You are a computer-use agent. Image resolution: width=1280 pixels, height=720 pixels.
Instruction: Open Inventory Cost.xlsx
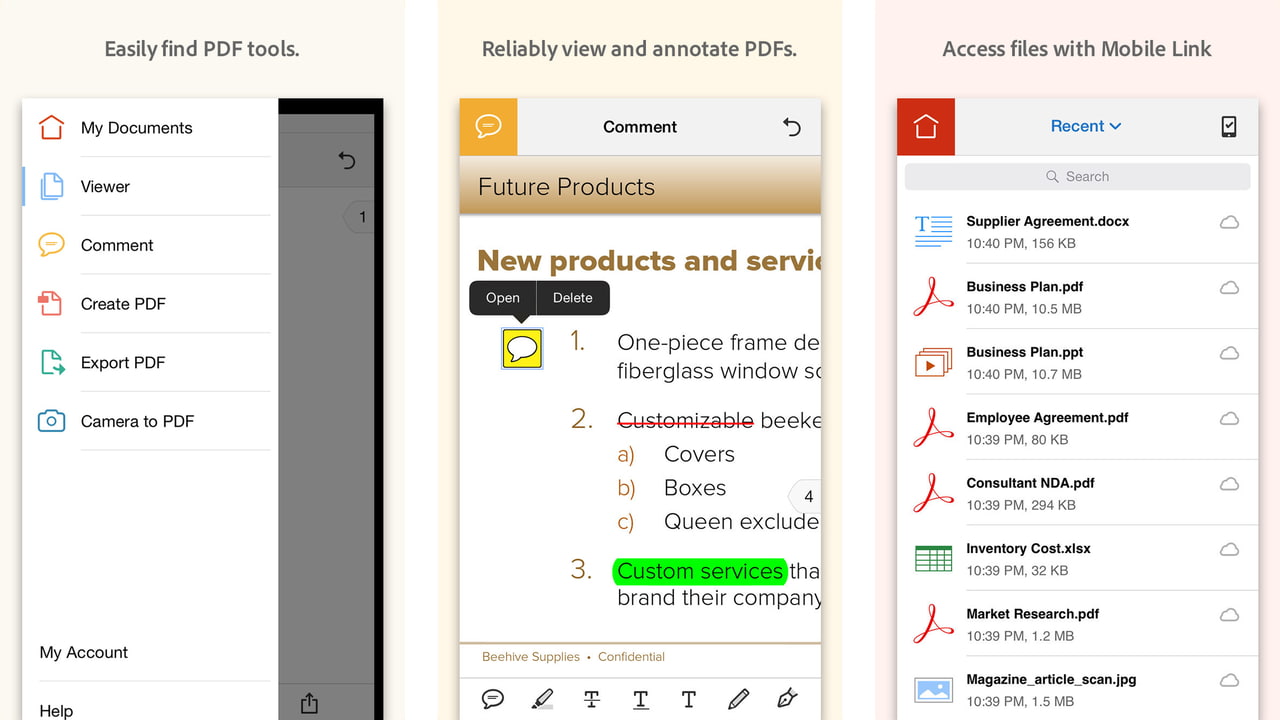(x=1078, y=559)
